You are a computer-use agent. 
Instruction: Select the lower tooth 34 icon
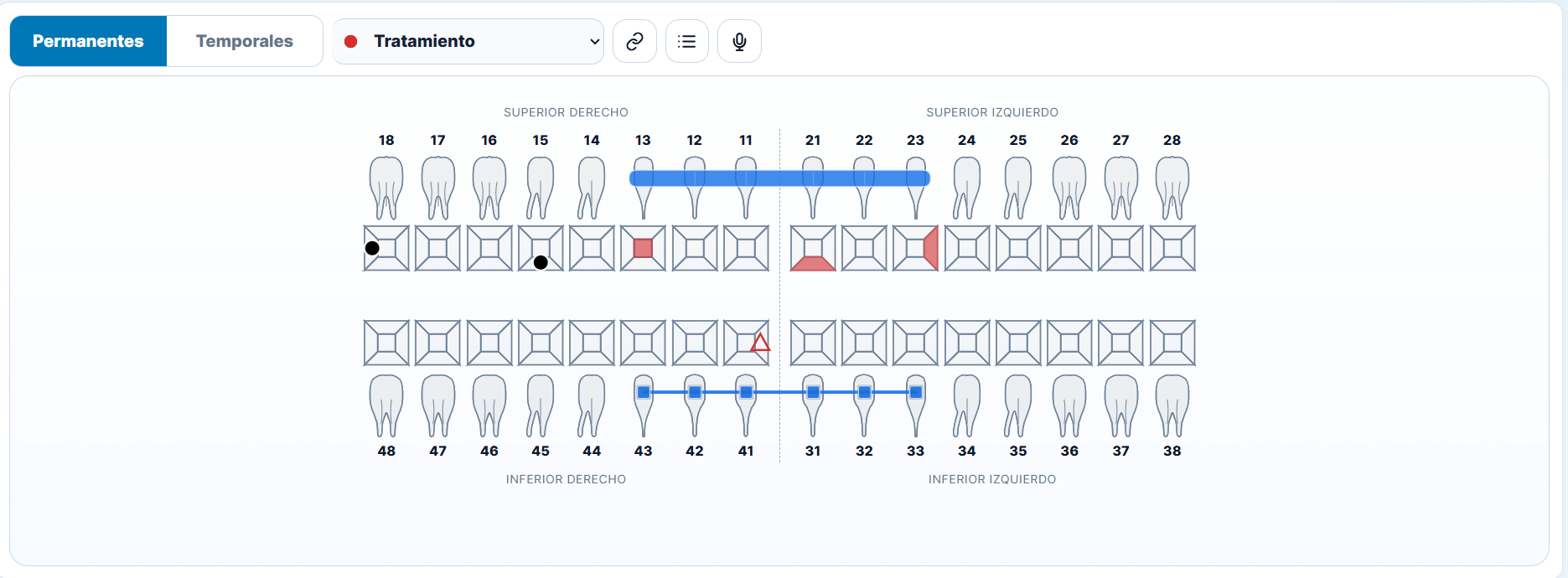[967, 405]
